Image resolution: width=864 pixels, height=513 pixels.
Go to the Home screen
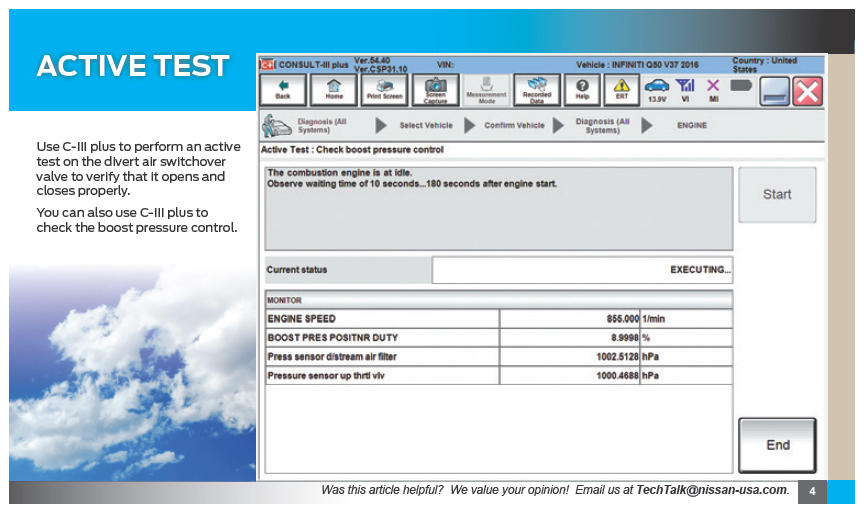point(334,90)
